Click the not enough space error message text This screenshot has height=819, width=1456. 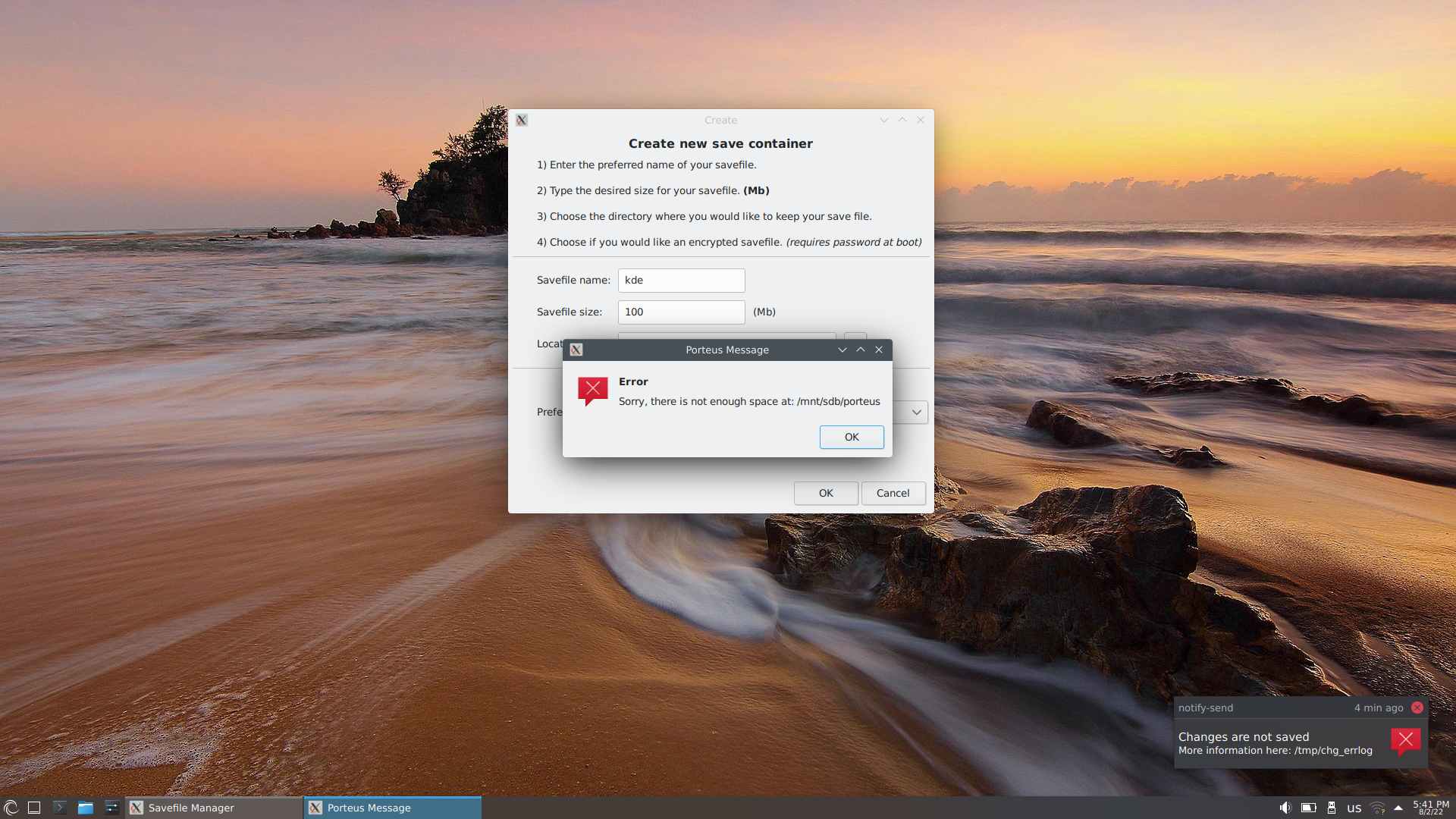point(749,401)
